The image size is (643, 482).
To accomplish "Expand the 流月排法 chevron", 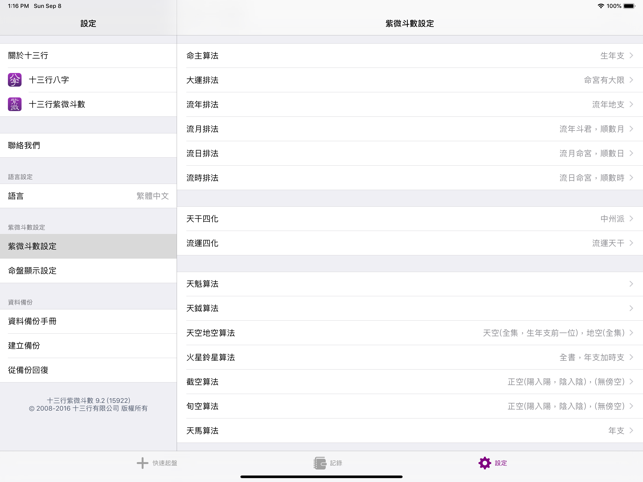I will coord(631,129).
